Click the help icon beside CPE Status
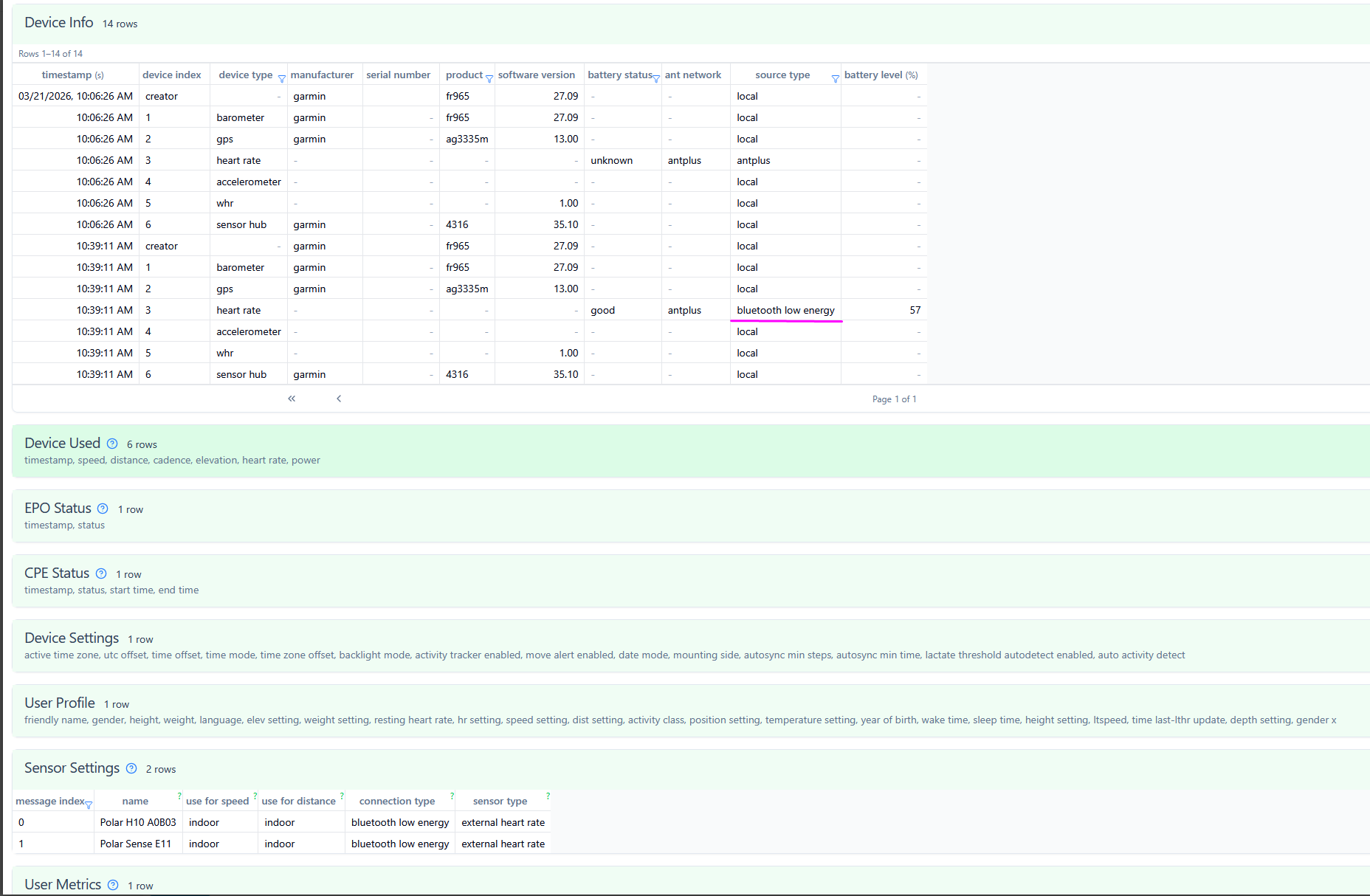Viewport: 1370px width, 896px height. coord(101,573)
